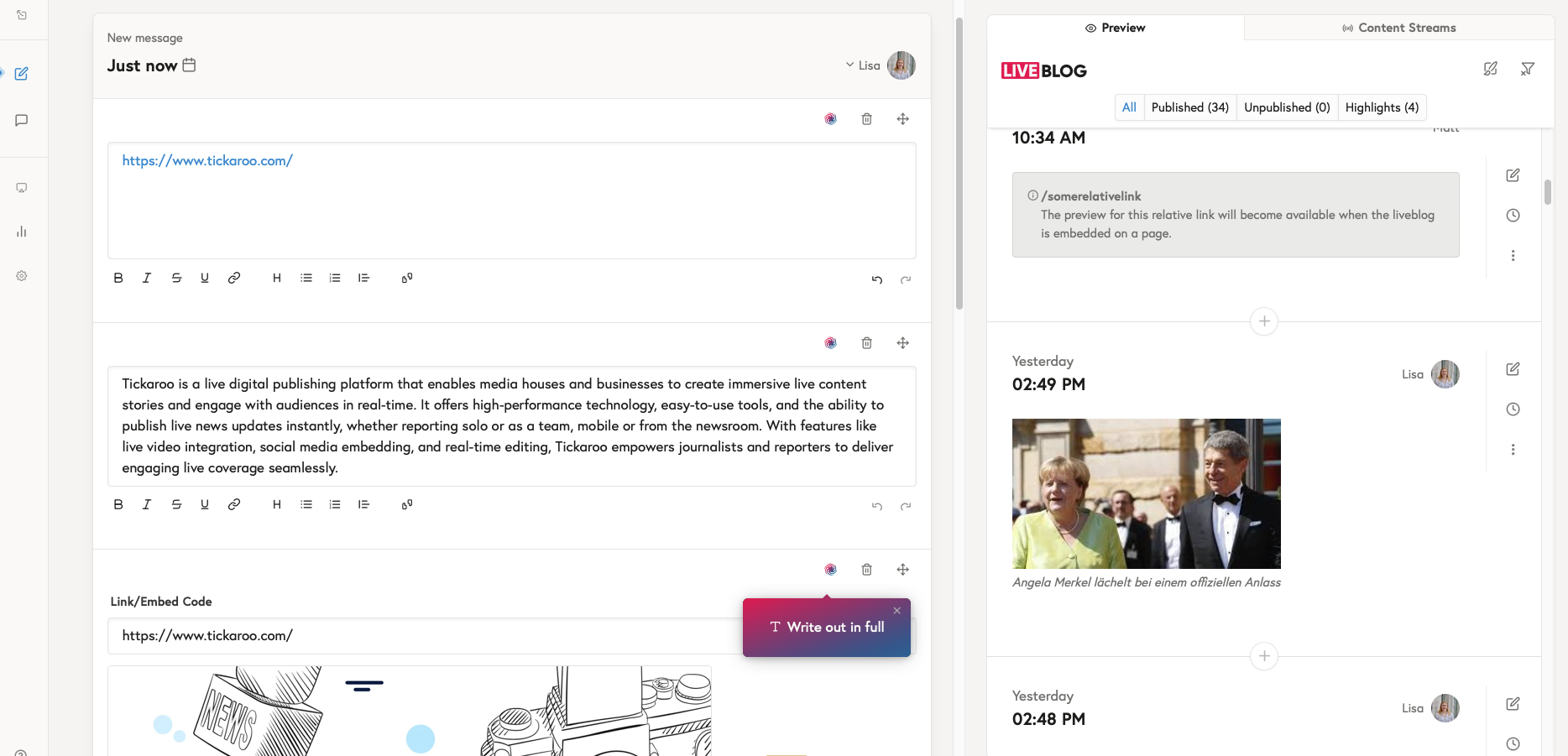Viewport: 1568px width, 756px height.
Task: Open the analytics bar chart sidebar icon
Action: (x=22, y=232)
